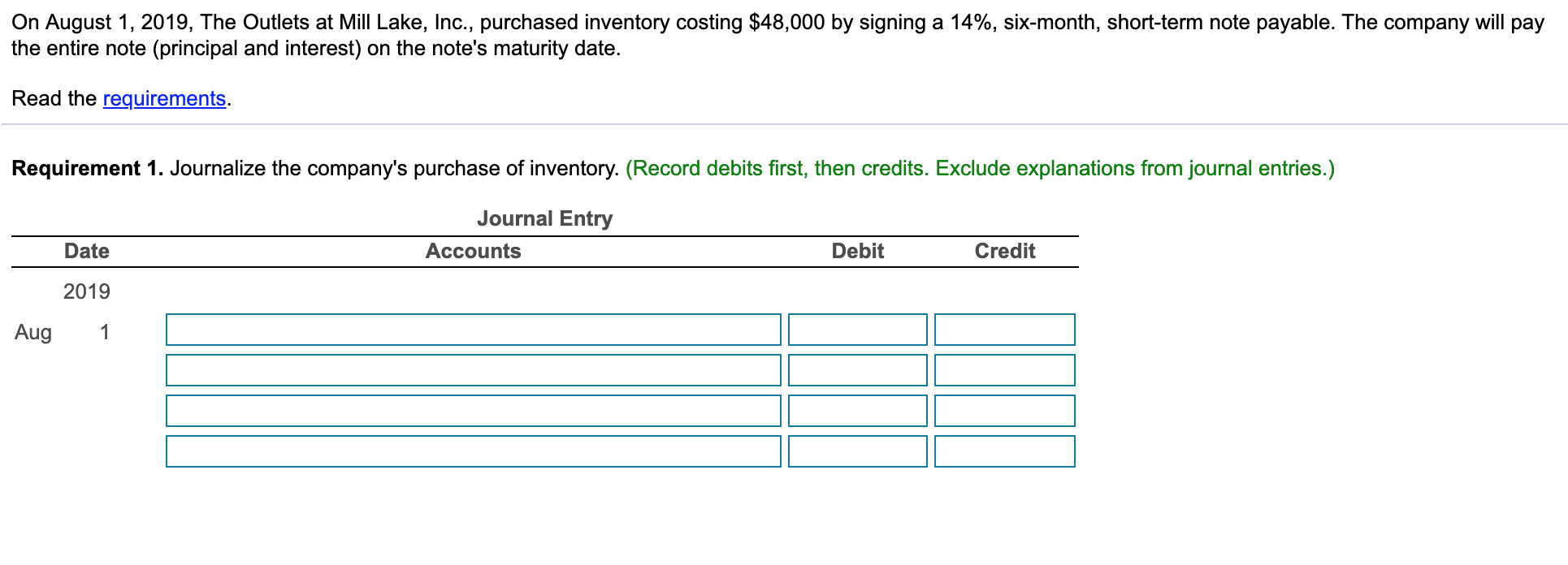Click the first Accounts input field
The width and height of the screenshot is (1568, 565).
[x=473, y=330]
